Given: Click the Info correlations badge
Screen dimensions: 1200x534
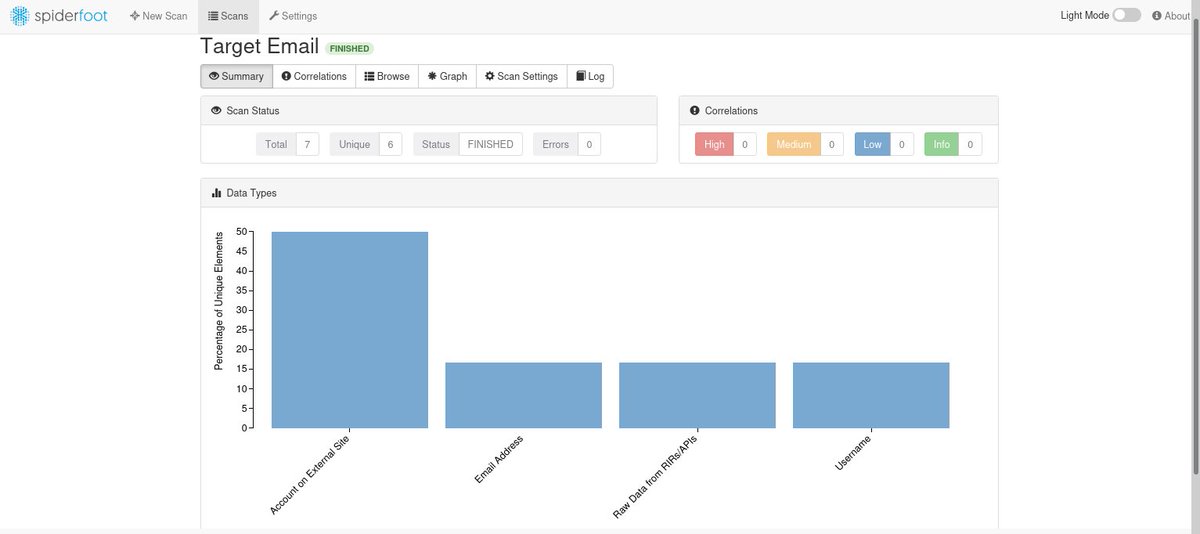Looking at the screenshot, I should tap(941, 144).
